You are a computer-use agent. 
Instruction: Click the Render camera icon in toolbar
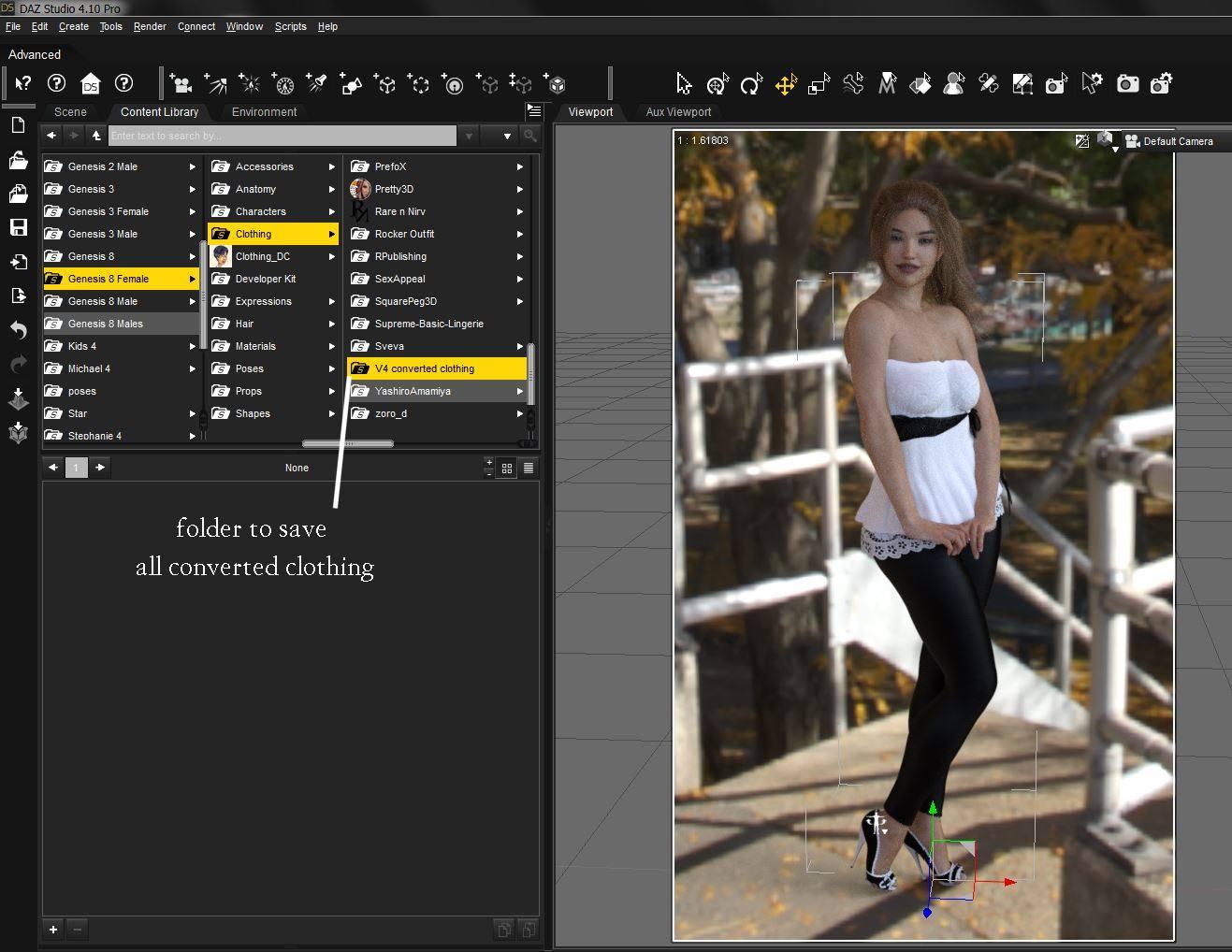(x=1127, y=84)
